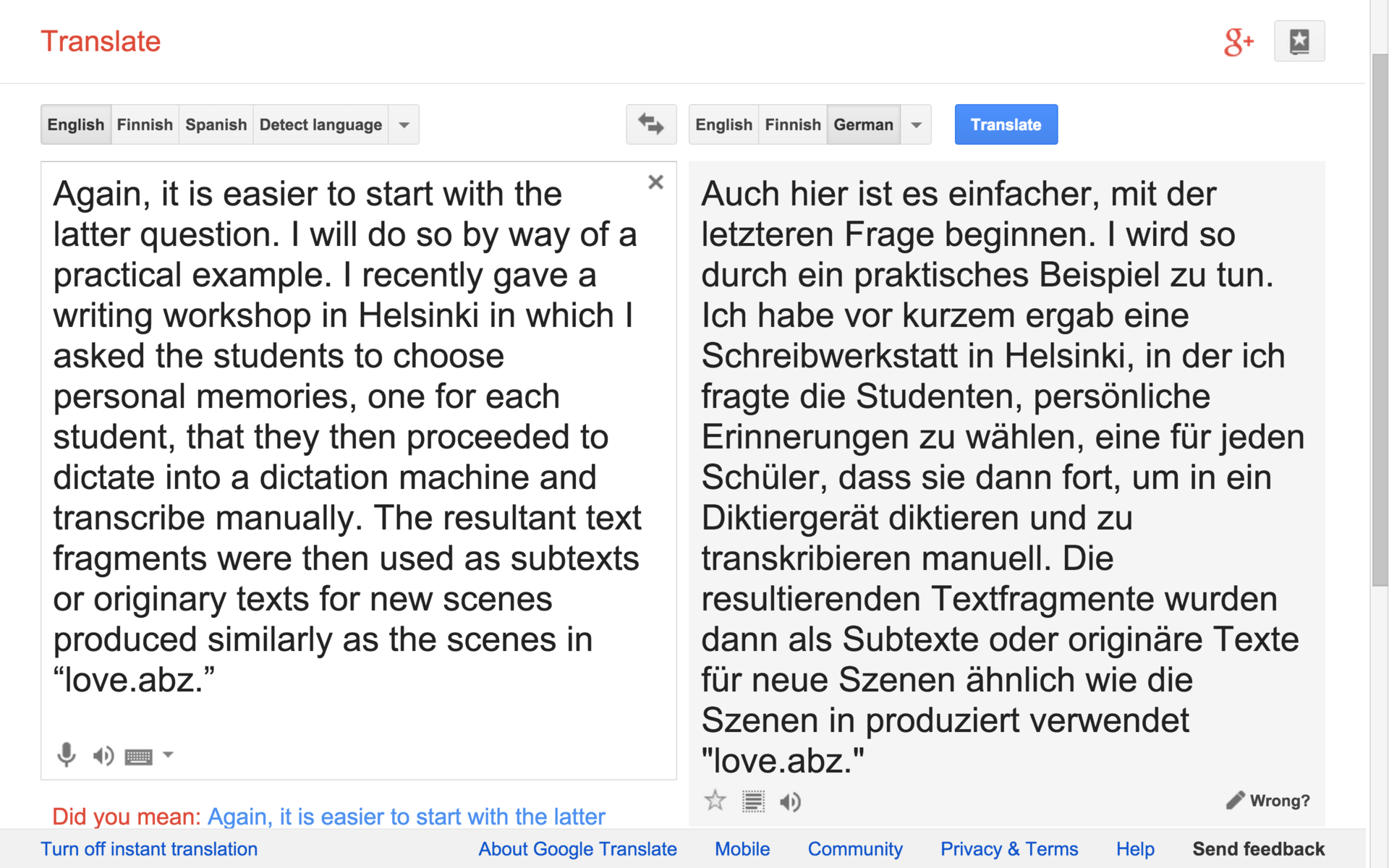Screen dimensions: 1389x868
Task: Click inside the source text box
Action: 347,434
